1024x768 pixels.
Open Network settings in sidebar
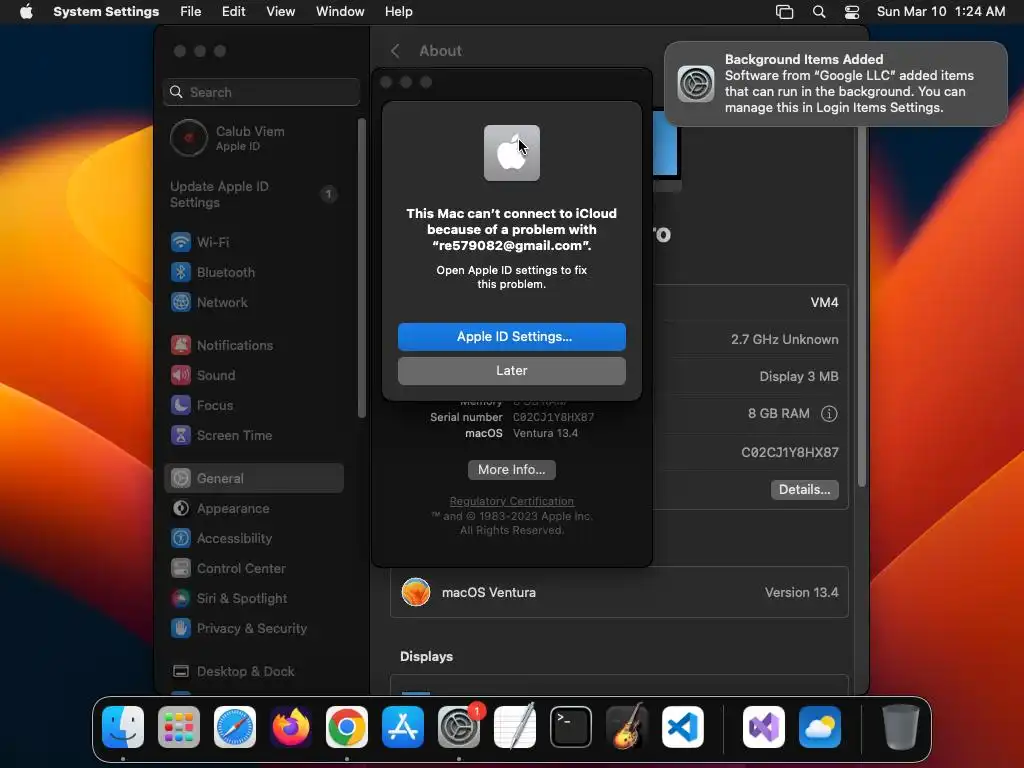pos(254,302)
